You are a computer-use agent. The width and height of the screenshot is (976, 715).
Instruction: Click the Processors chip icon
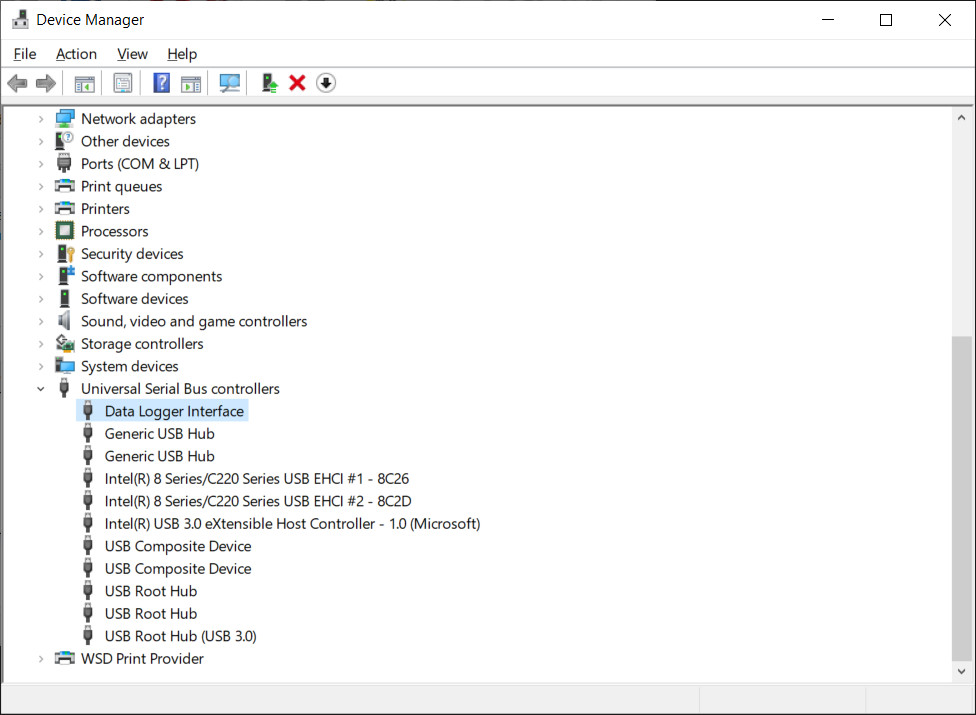[x=65, y=231]
